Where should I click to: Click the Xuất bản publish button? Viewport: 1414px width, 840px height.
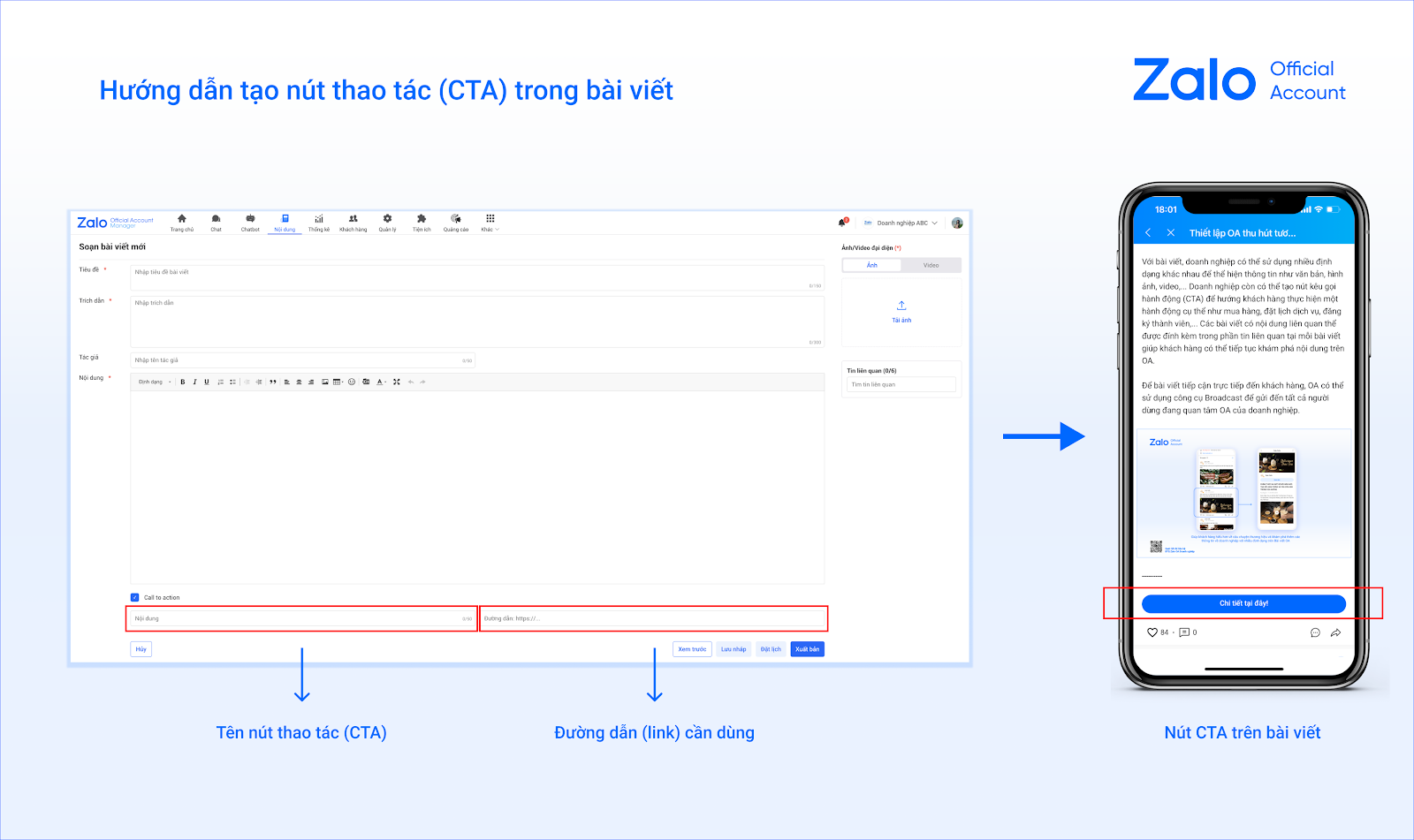coord(807,649)
